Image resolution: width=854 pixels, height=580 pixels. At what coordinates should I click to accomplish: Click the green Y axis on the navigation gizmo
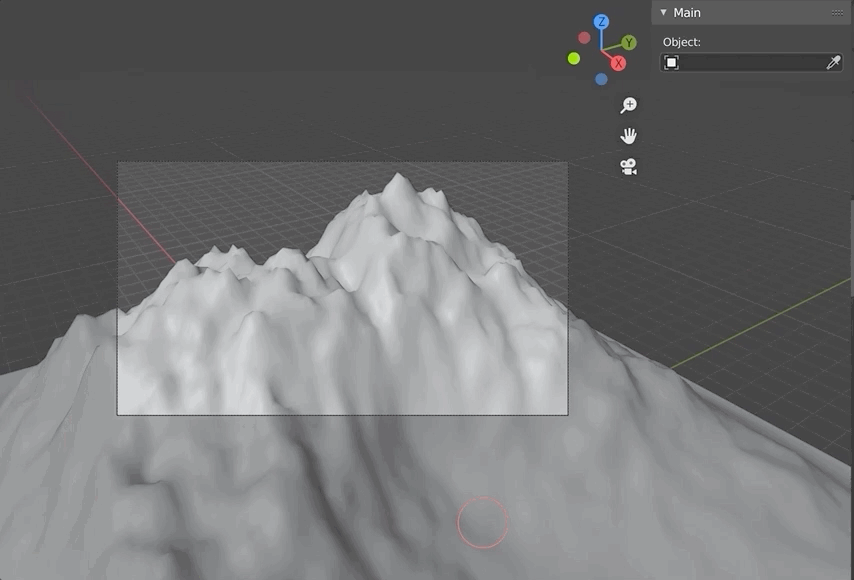pos(629,43)
